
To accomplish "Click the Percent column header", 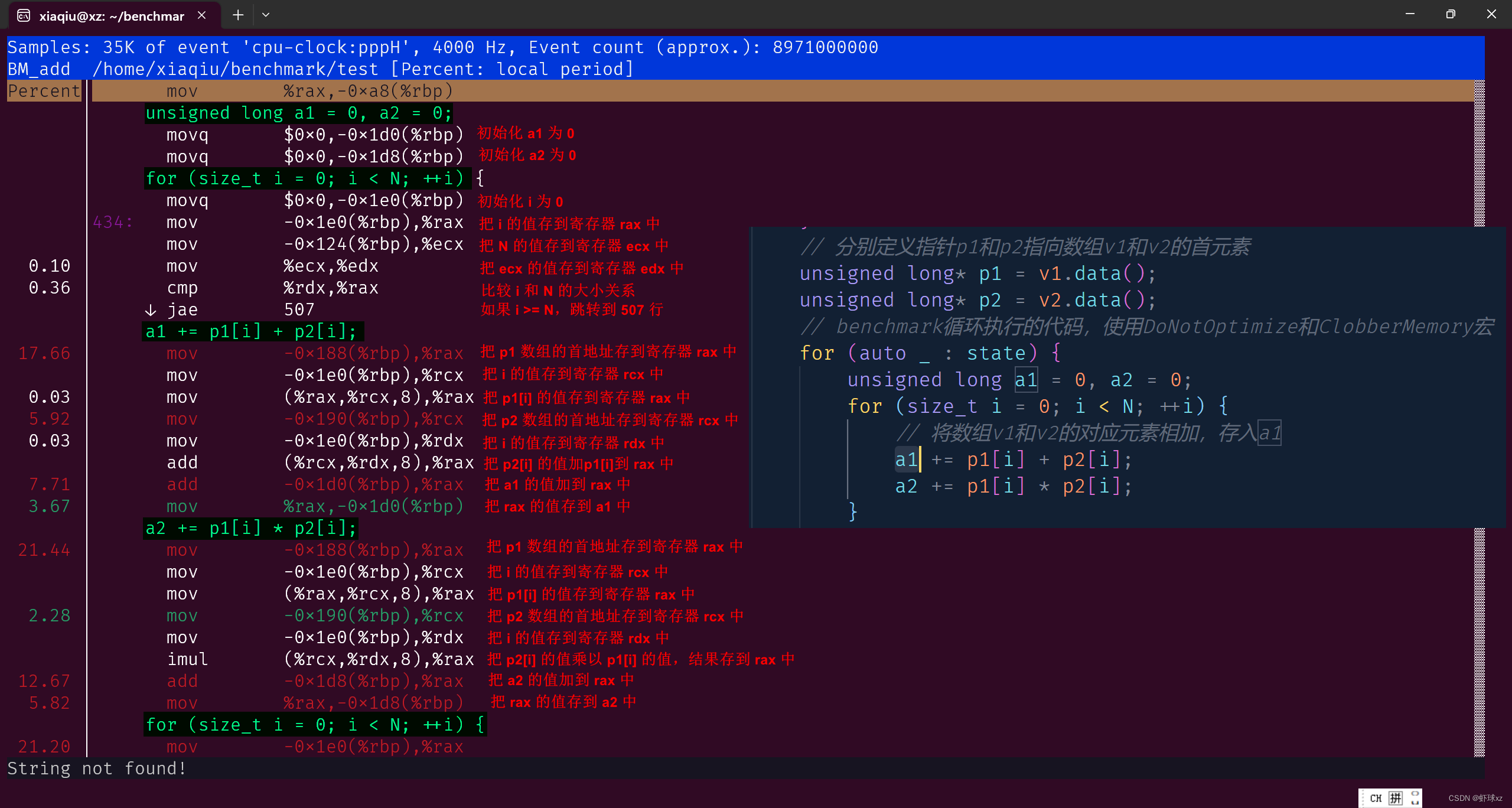I will click(44, 91).
